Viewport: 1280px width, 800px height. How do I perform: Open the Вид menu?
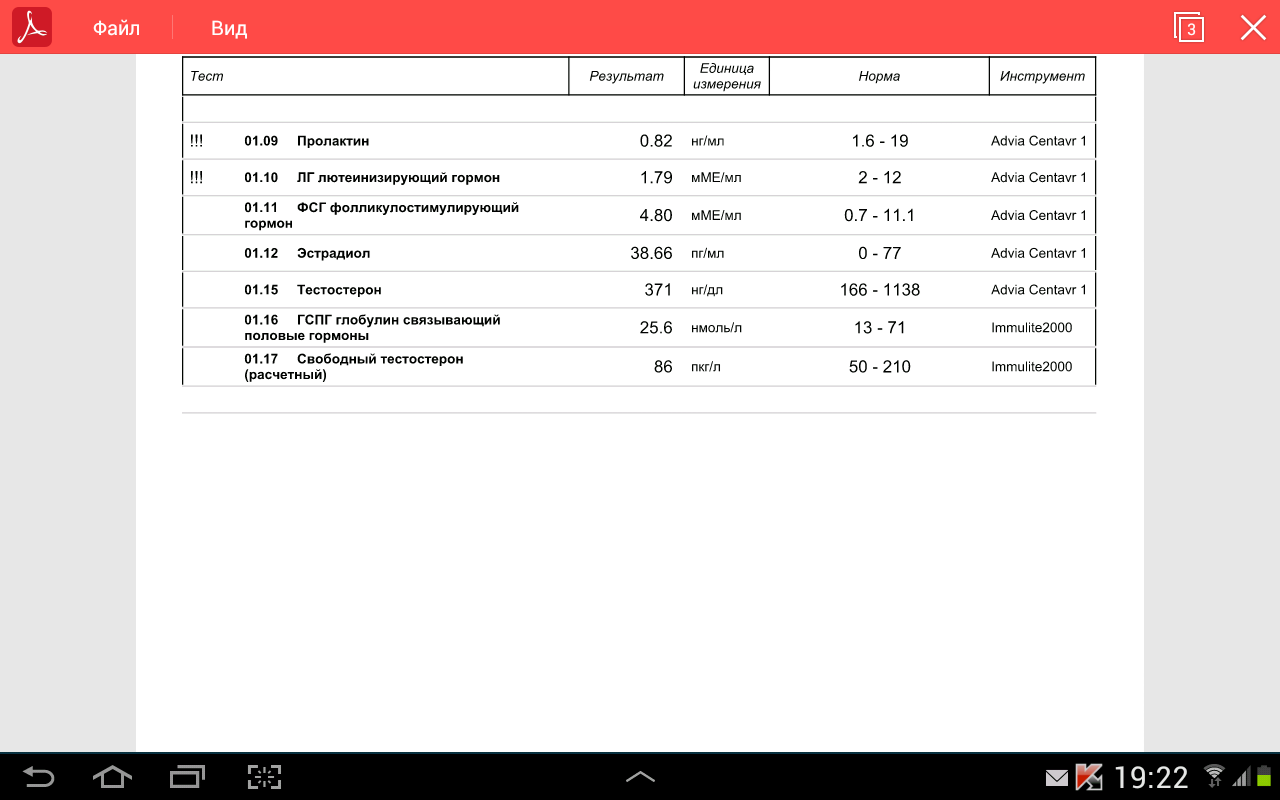[x=229, y=28]
